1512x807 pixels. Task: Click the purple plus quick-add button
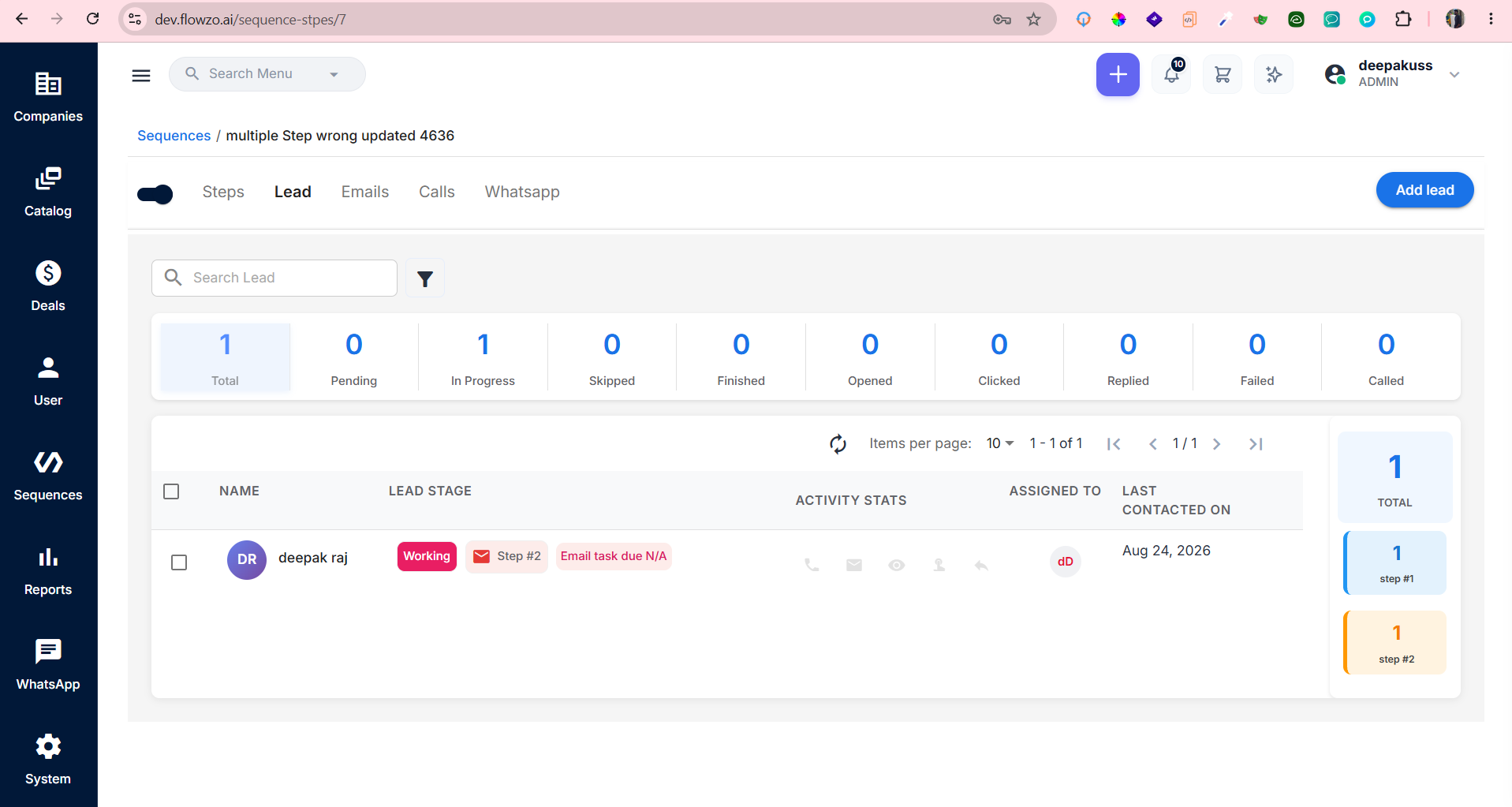(x=1118, y=75)
